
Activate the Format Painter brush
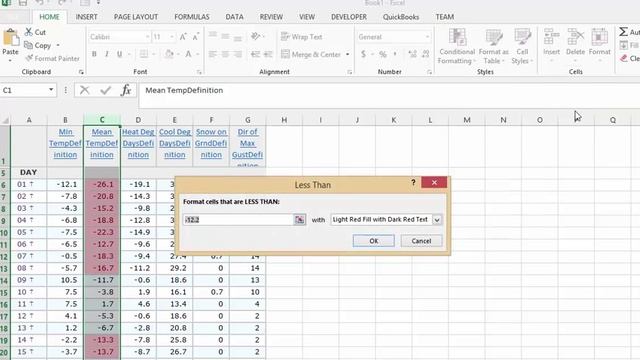click(29, 58)
